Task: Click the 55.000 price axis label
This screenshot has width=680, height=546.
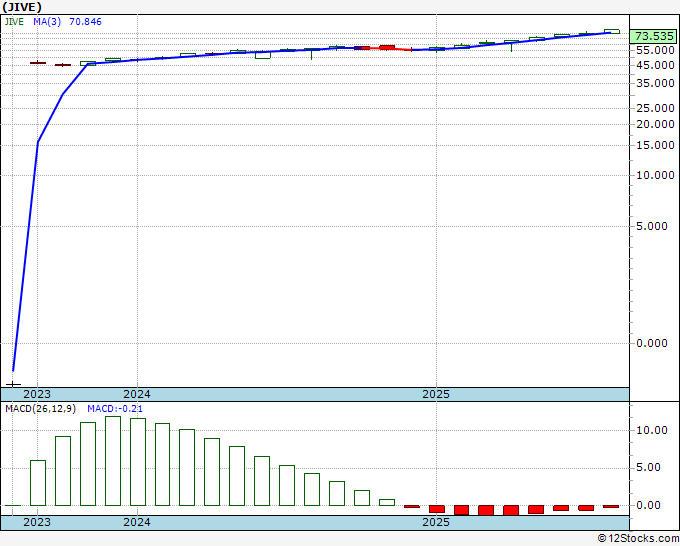Action: click(x=655, y=50)
